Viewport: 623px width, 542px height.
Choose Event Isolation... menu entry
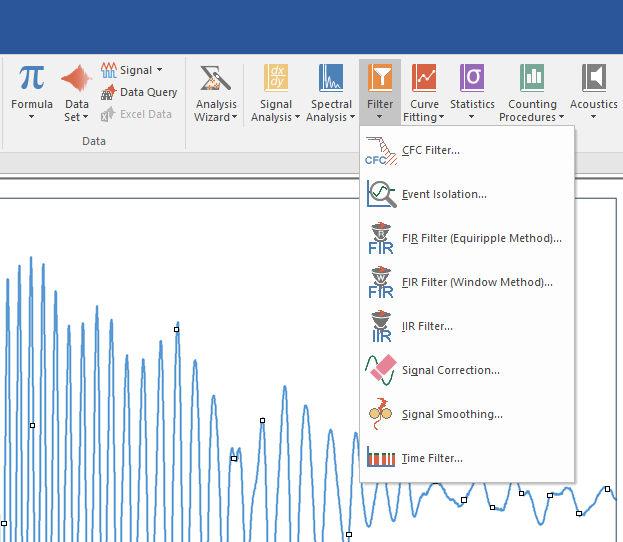point(467,194)
